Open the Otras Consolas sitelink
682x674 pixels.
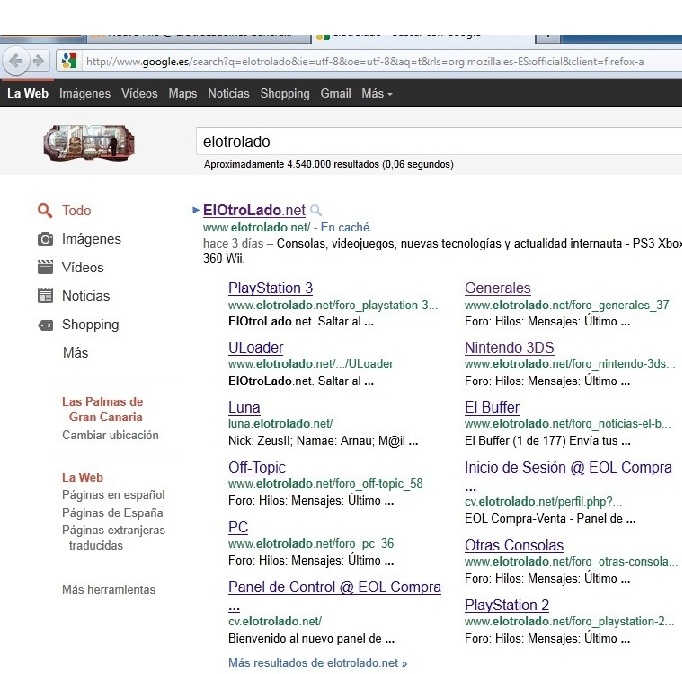514,545
